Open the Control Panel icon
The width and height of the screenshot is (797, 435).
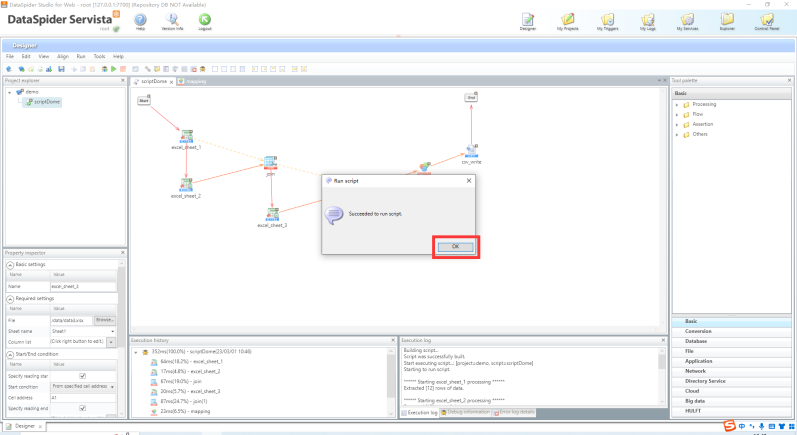point(767,21)
